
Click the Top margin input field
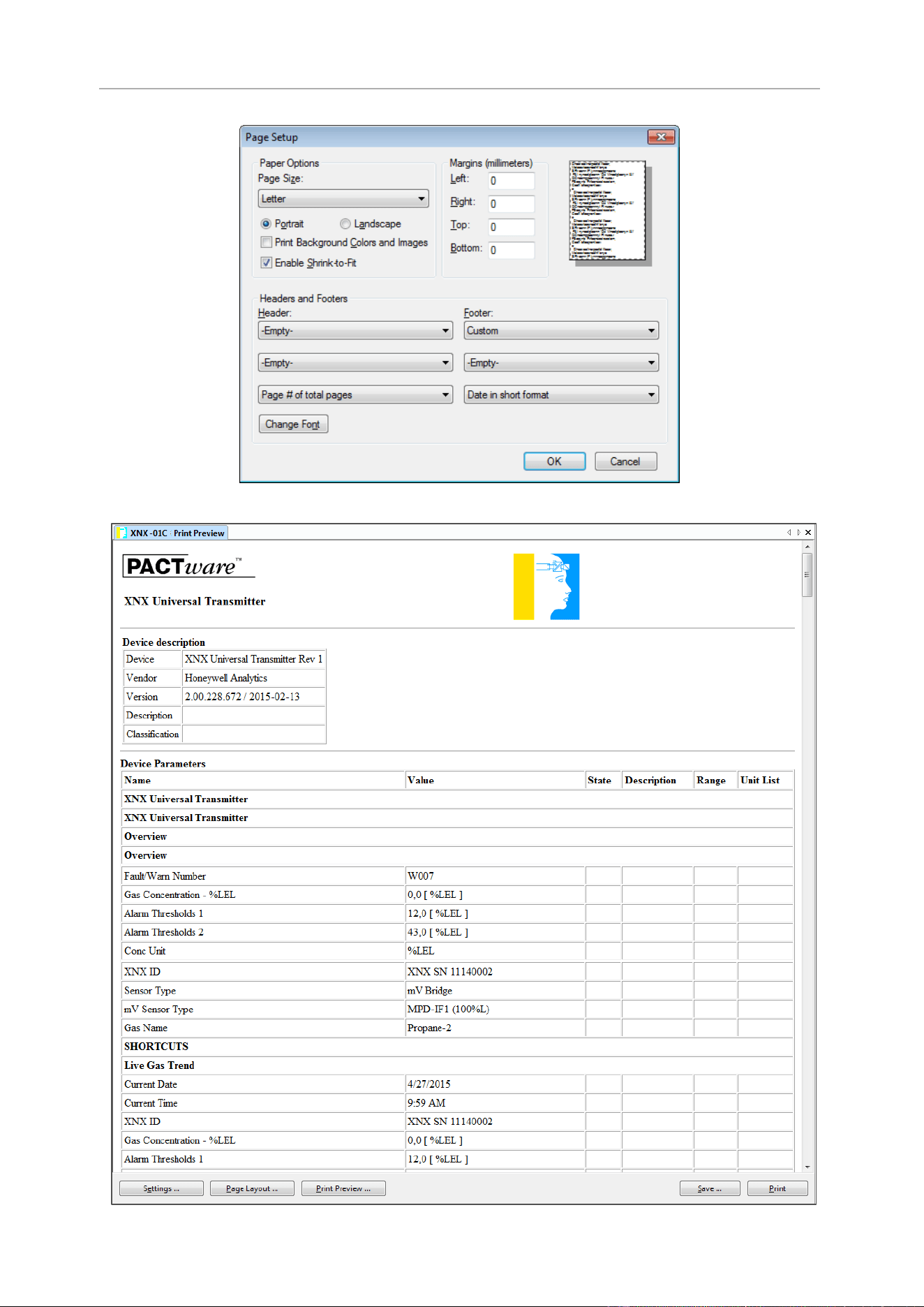click(x=512, y=227)
